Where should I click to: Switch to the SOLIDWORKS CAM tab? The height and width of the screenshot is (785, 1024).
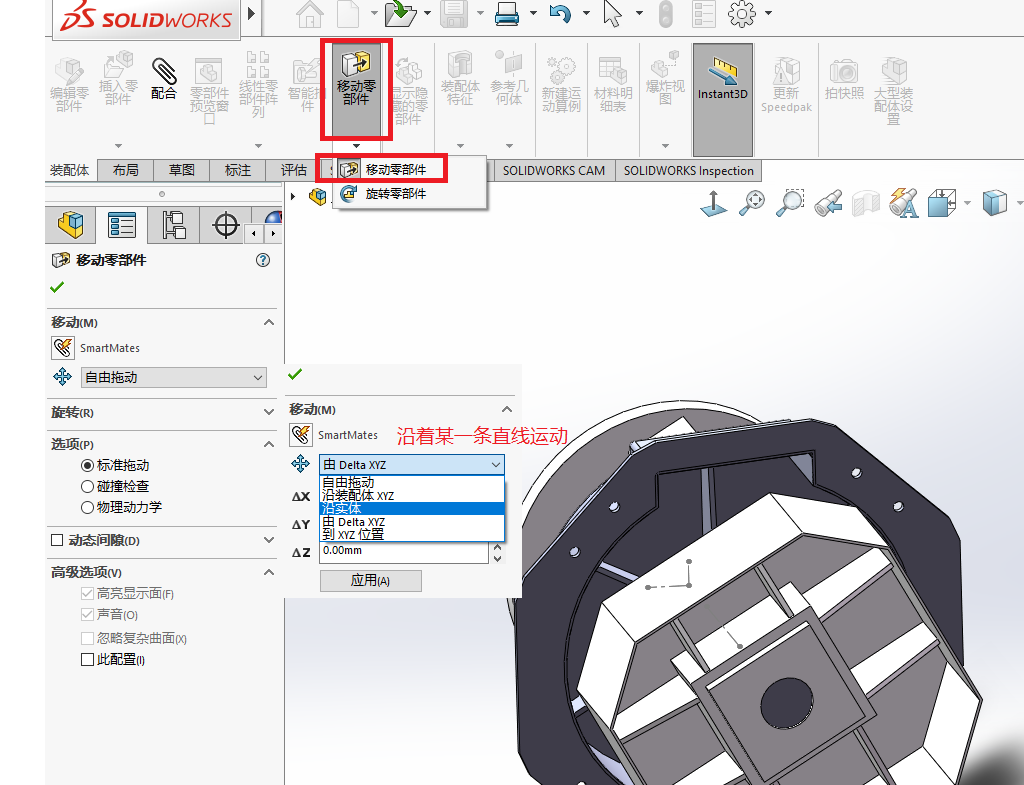coord(554,170)
